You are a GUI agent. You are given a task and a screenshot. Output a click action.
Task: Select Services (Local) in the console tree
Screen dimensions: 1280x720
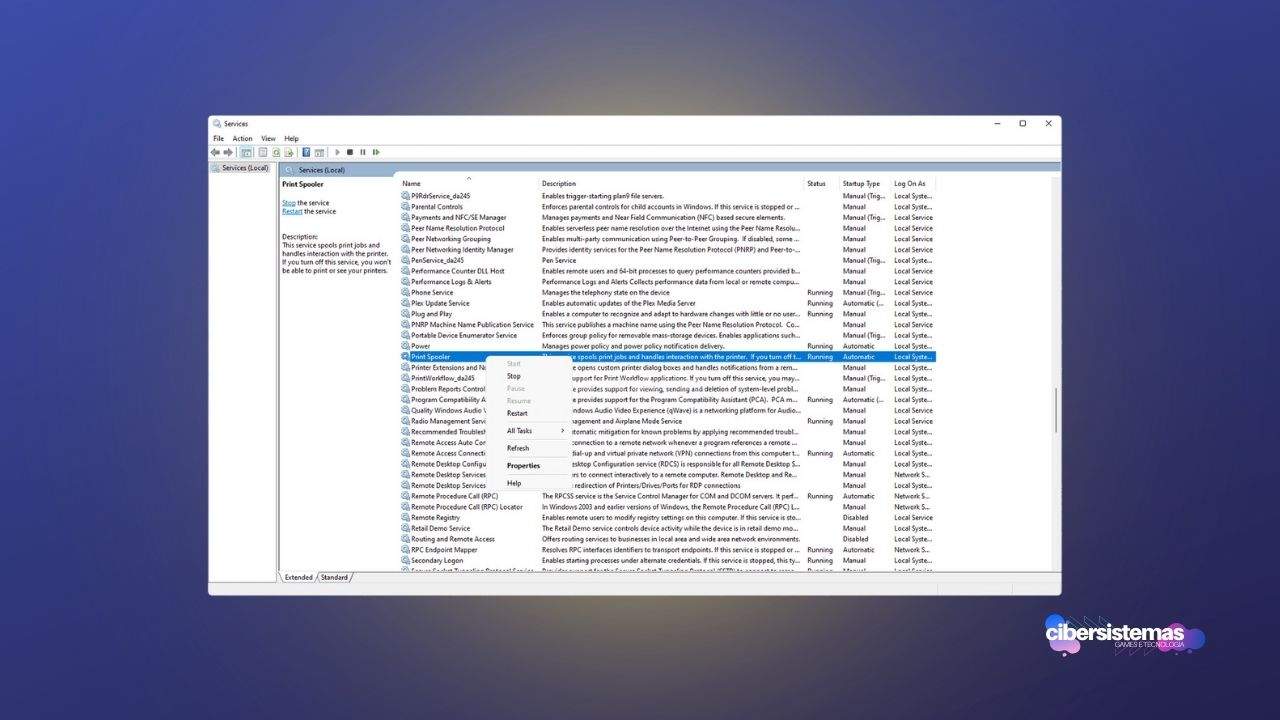(x=245, y=168)
